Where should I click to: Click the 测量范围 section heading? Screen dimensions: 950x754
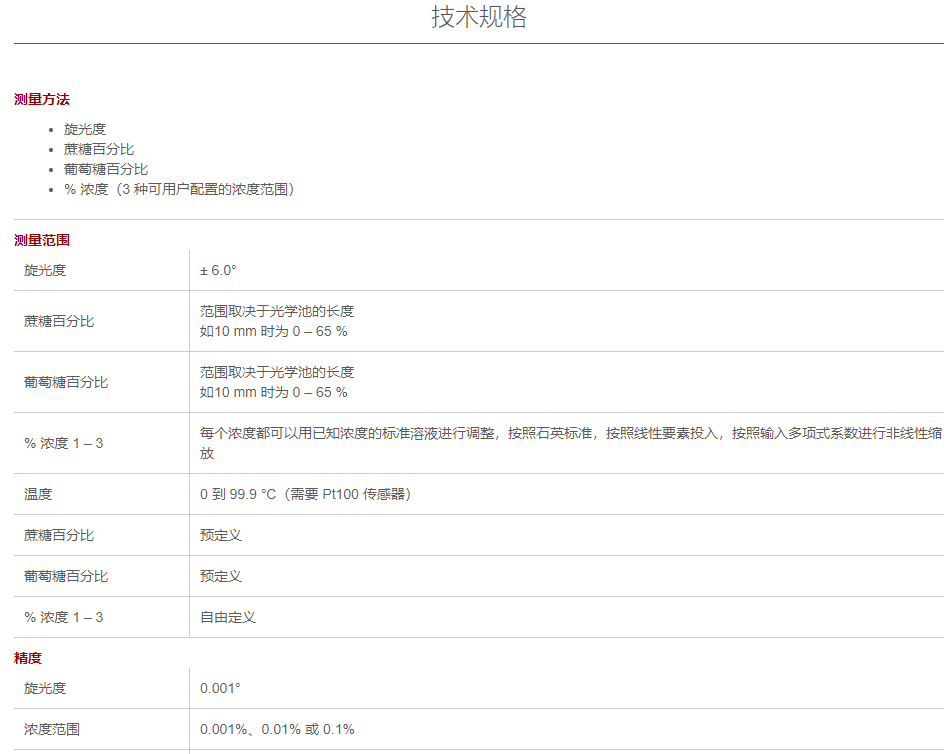click(42, 240)
